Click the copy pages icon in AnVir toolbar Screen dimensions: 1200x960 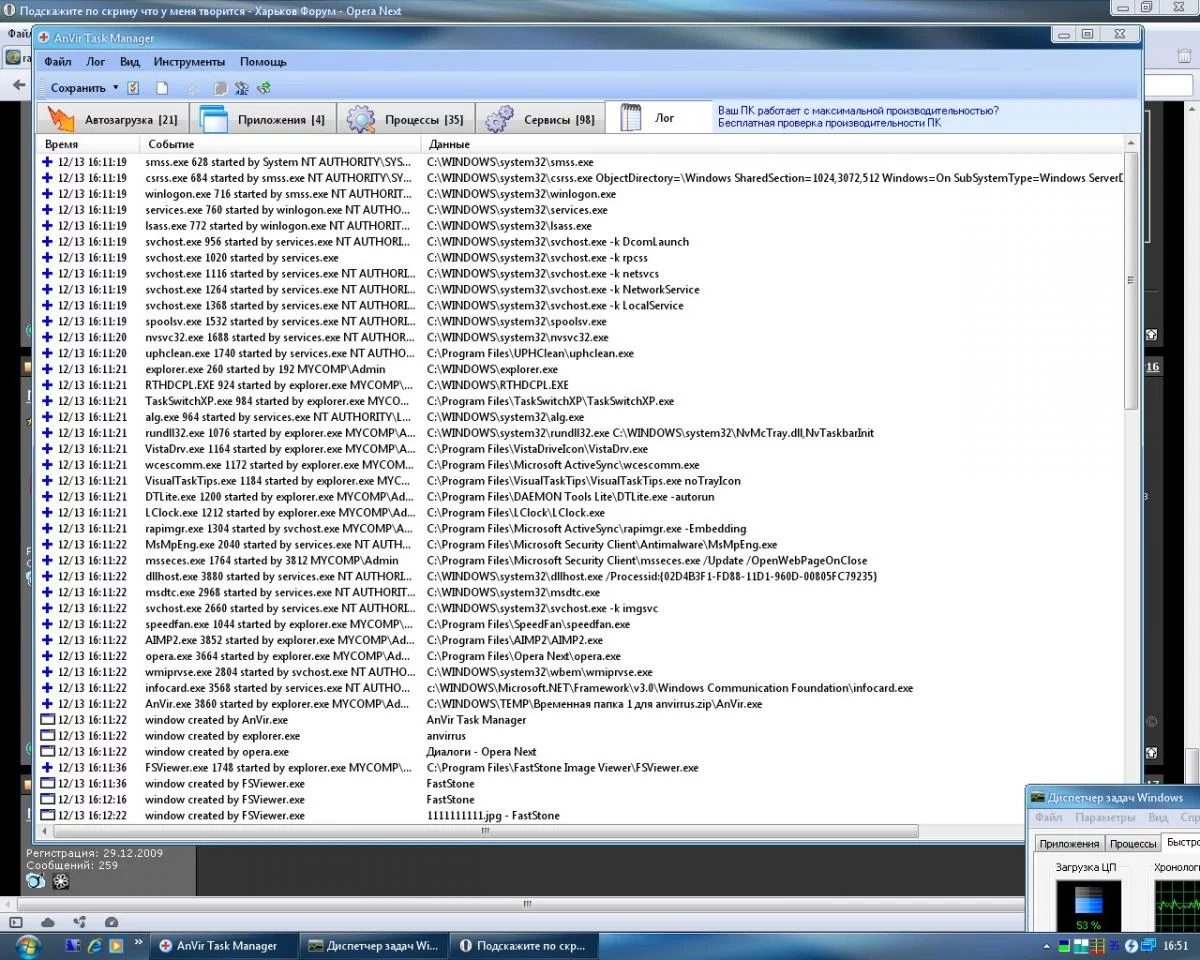(220, 88)
